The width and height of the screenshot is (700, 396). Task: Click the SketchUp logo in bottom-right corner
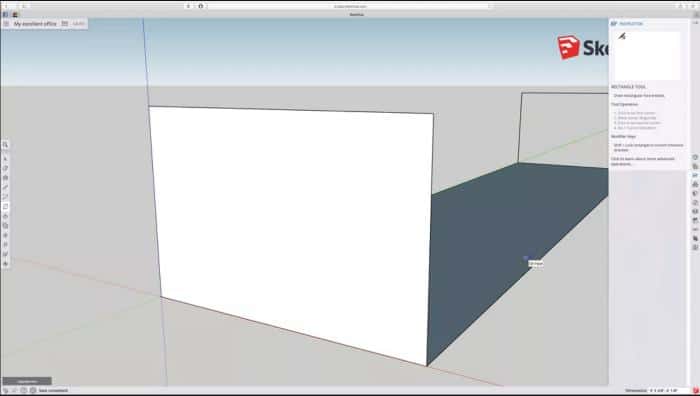(x=695, y=391)
